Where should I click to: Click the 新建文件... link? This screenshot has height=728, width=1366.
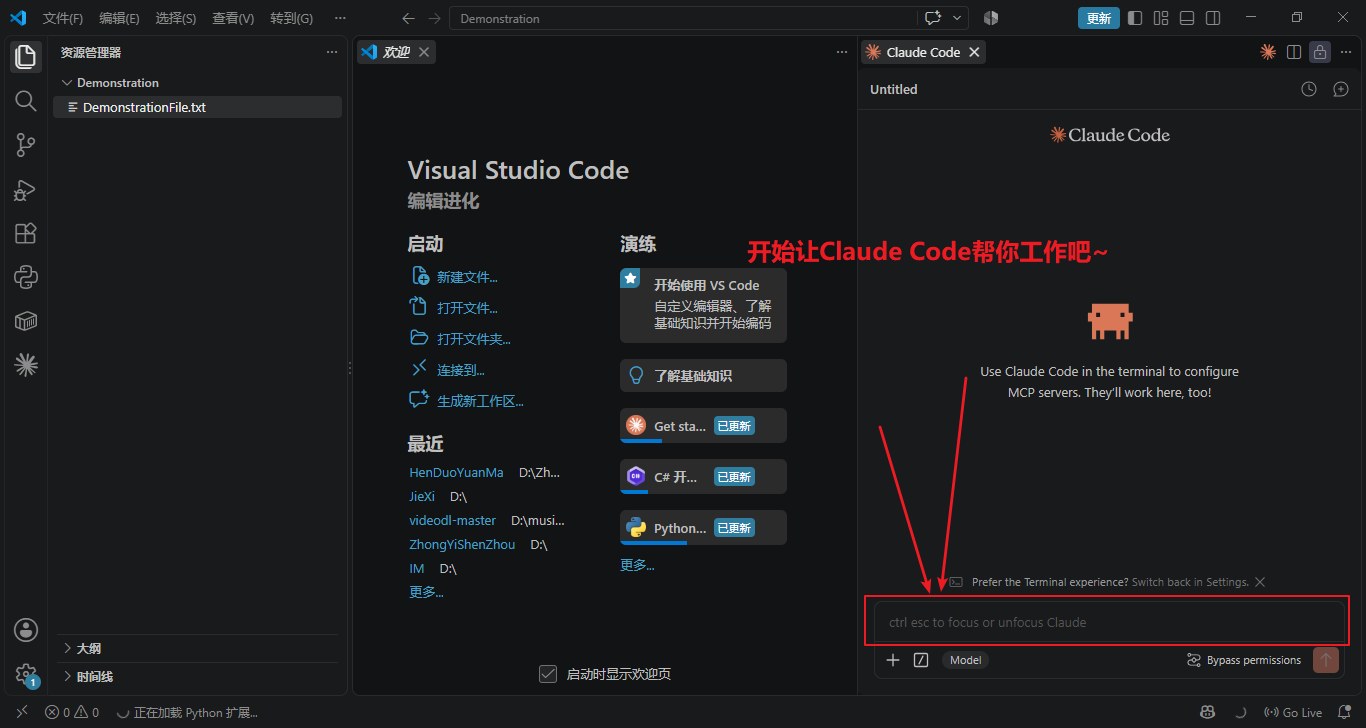coord(466,277)
